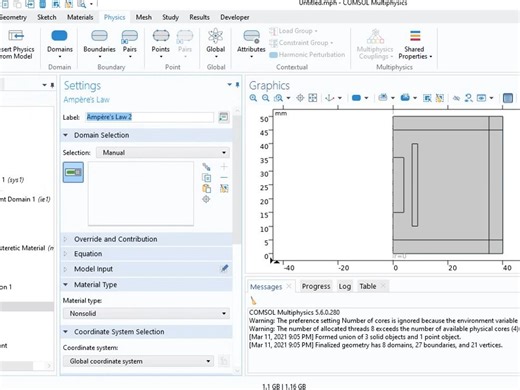
Task: Click Create Selection icon beside the domain list
Action: click(x=206, y=167)
